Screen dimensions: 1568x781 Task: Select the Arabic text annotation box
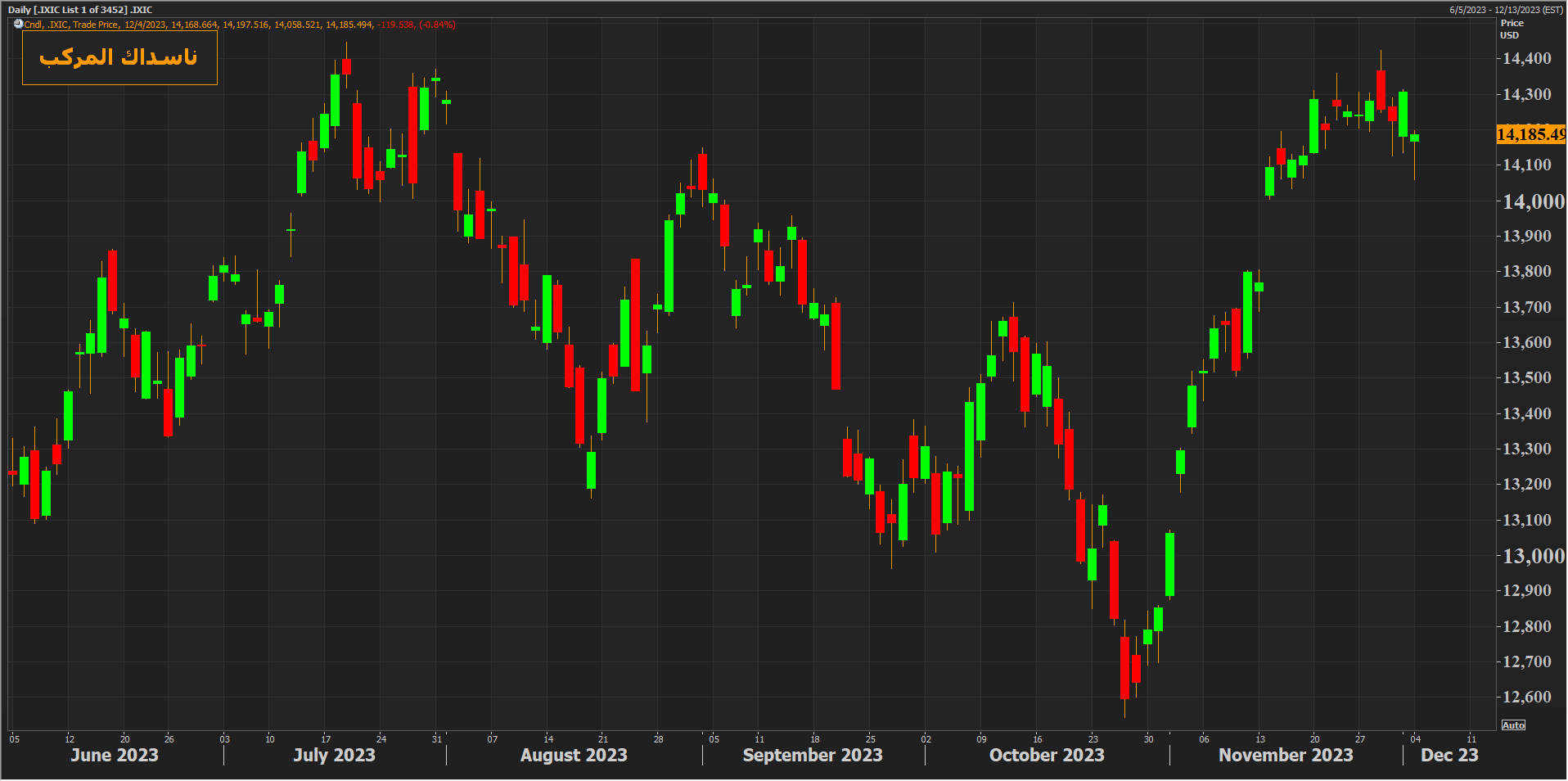coord(119,57)
